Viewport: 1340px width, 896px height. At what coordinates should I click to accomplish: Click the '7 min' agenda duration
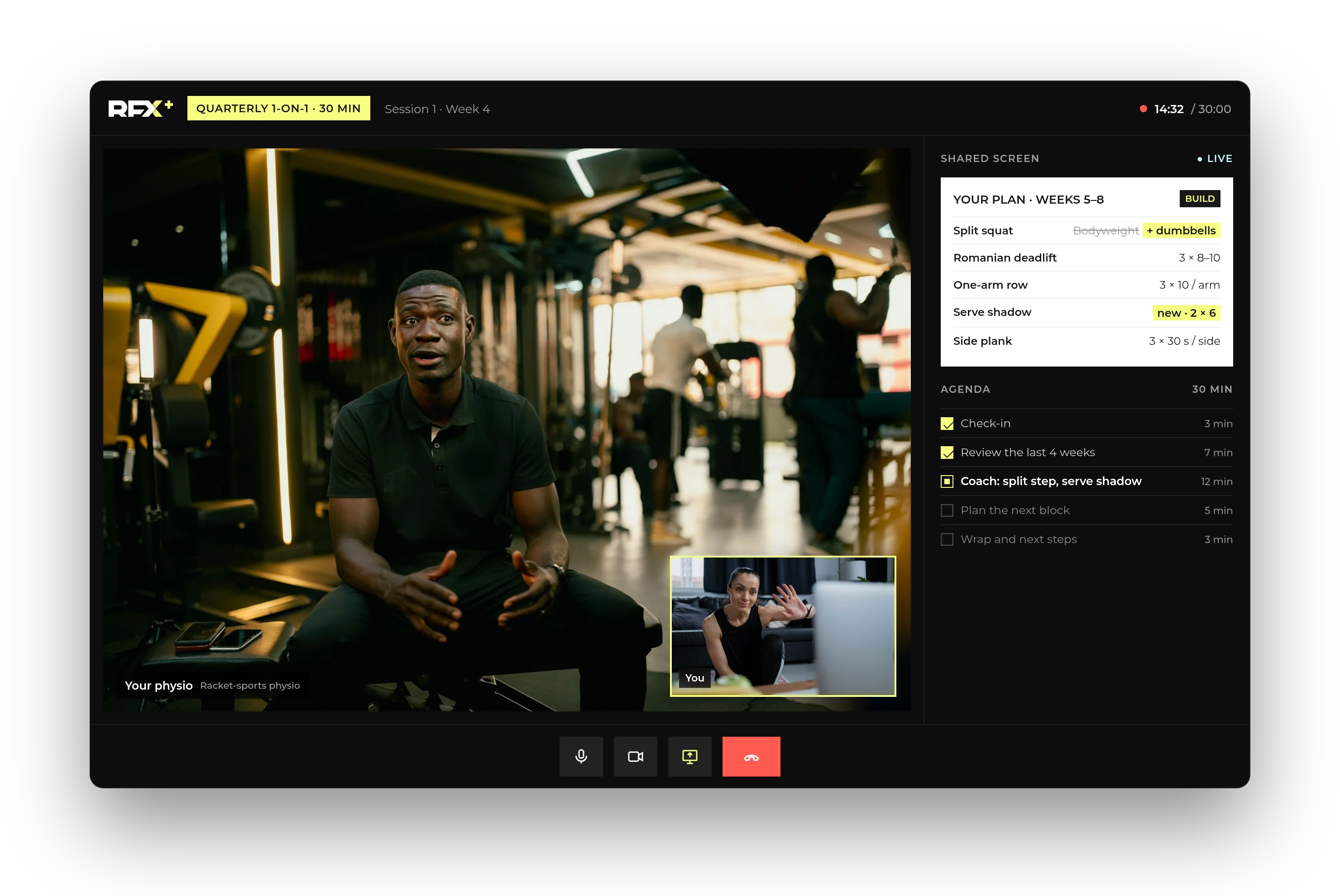pyautogui.click(x=1218, y=453)
